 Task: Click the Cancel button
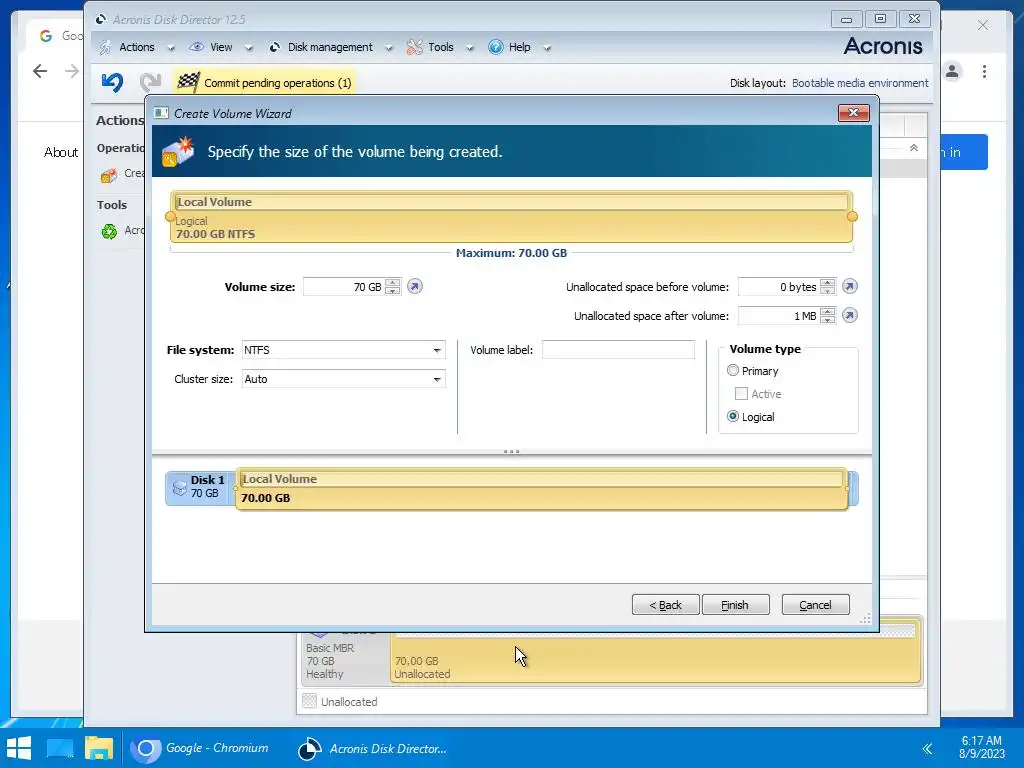815,605
